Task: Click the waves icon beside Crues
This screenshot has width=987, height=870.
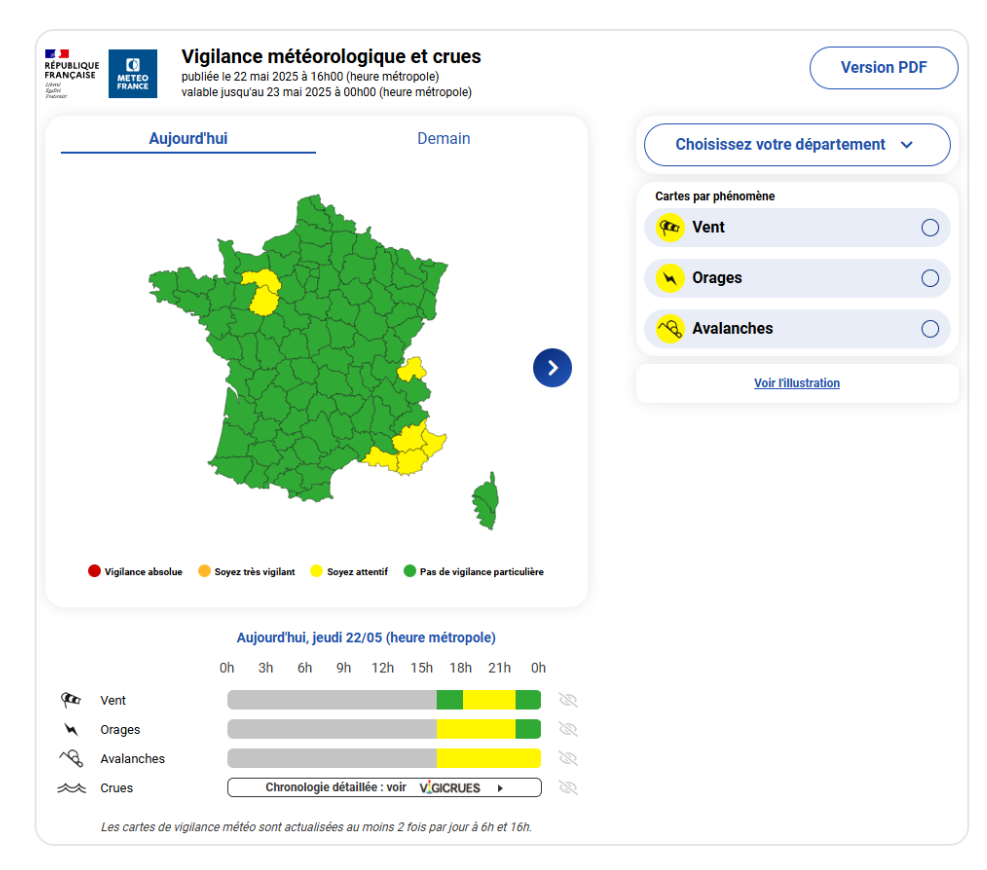Action: tap(71, 788)
